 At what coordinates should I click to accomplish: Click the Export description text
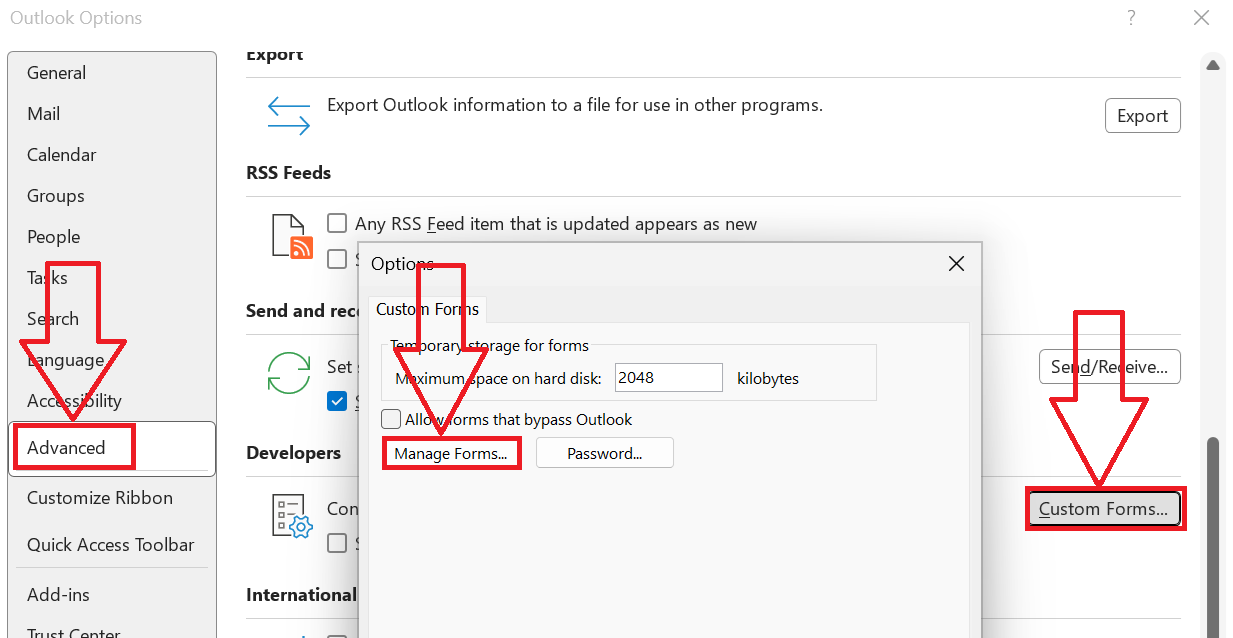(575, 105)
